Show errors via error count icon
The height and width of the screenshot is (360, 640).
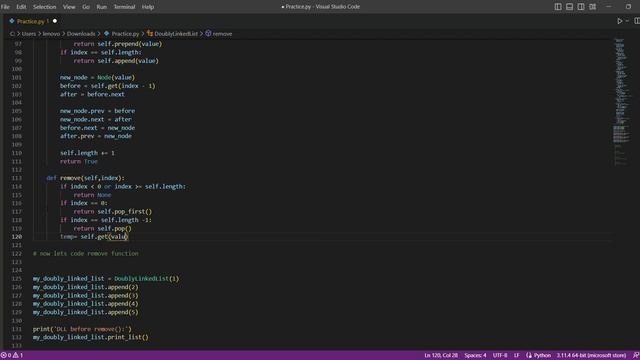(4, 356)
